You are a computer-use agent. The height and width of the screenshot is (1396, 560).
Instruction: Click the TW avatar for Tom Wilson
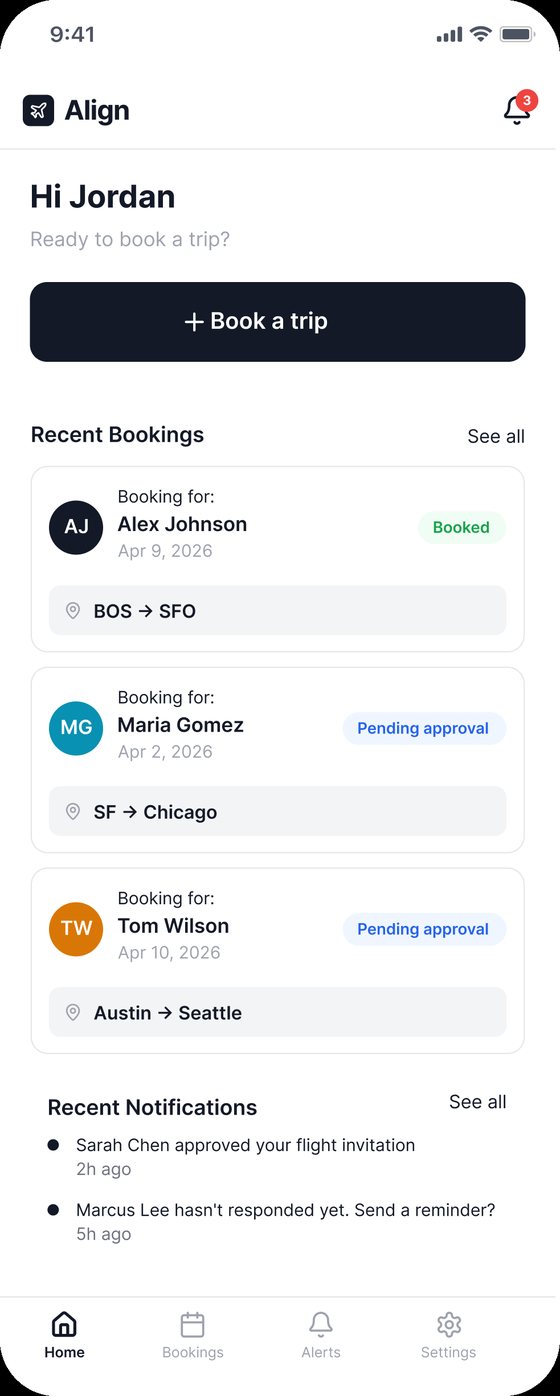click(x=76, y=928)
